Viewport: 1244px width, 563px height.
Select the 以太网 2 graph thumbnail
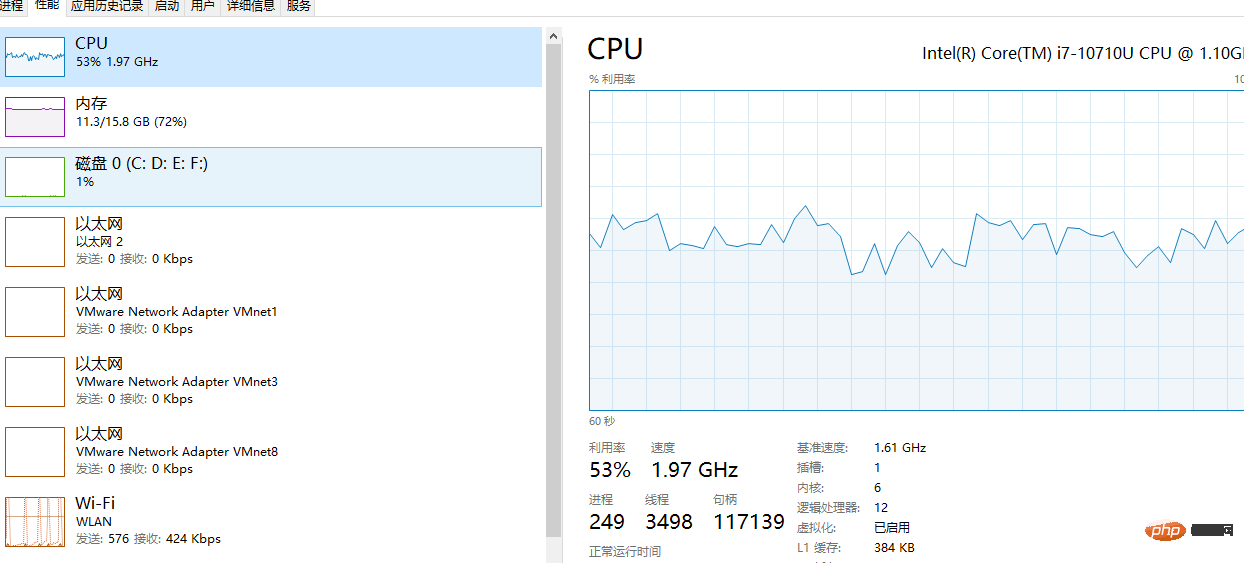pos(35,241)
